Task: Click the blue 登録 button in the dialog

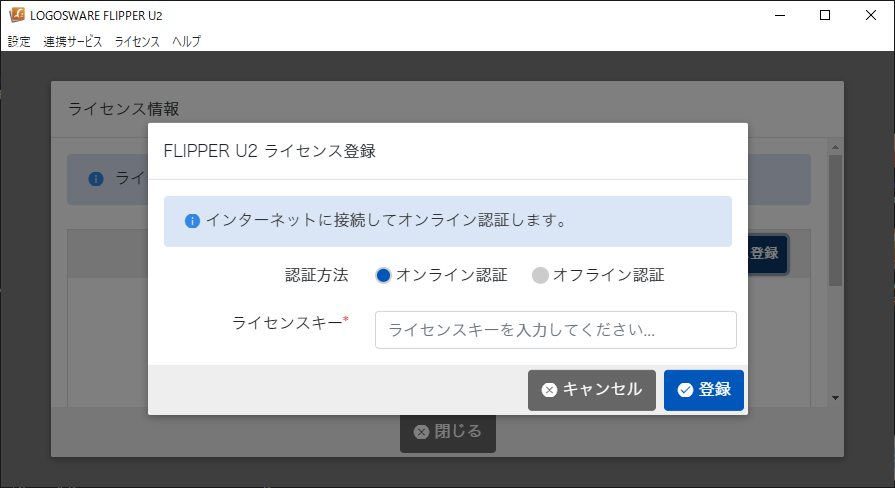Action: point(703,390)
